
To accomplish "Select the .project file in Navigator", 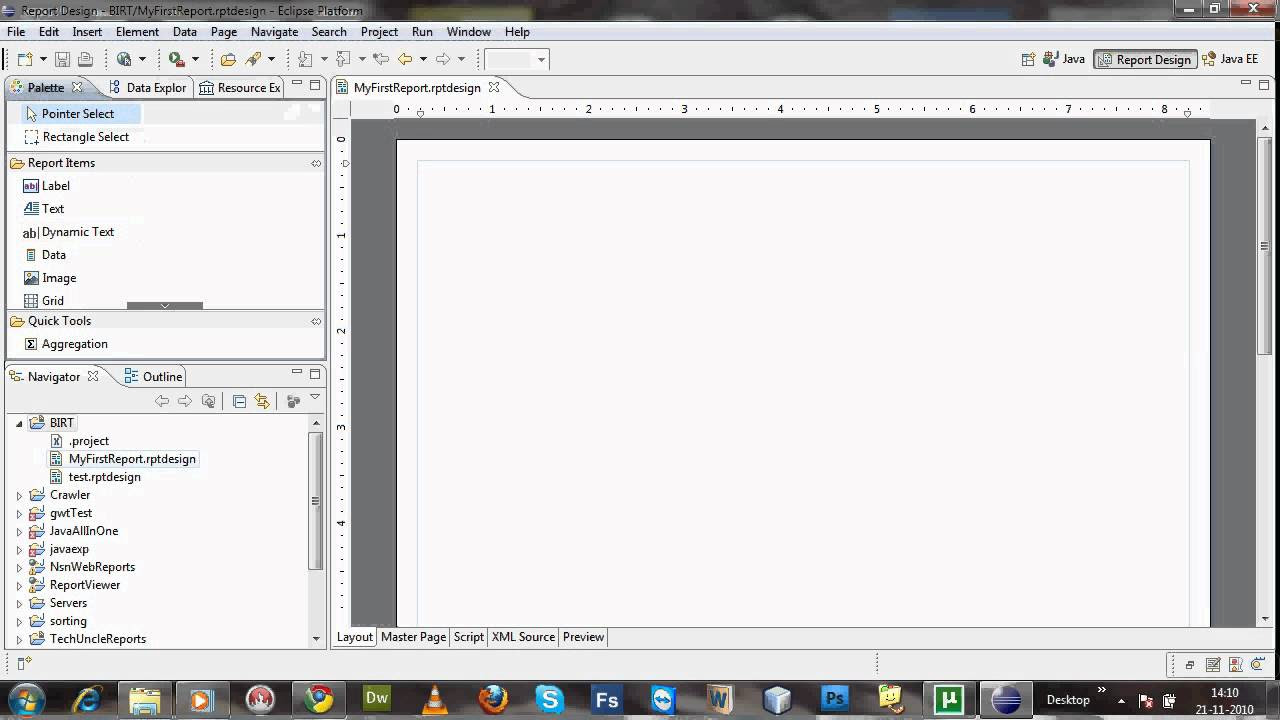I will [x=88, y=441].
